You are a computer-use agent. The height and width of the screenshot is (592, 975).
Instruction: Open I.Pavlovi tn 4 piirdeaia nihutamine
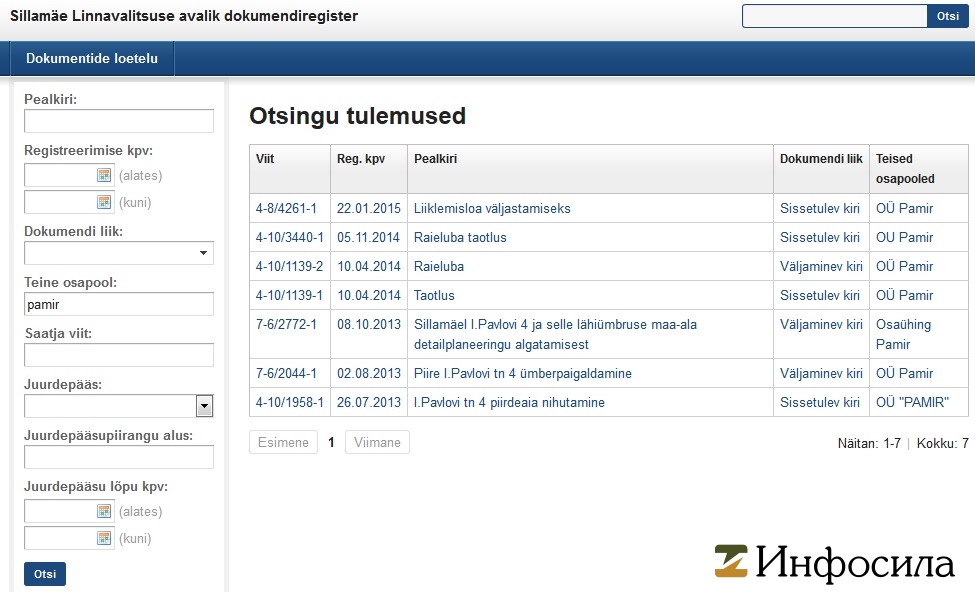click(509, 402)
